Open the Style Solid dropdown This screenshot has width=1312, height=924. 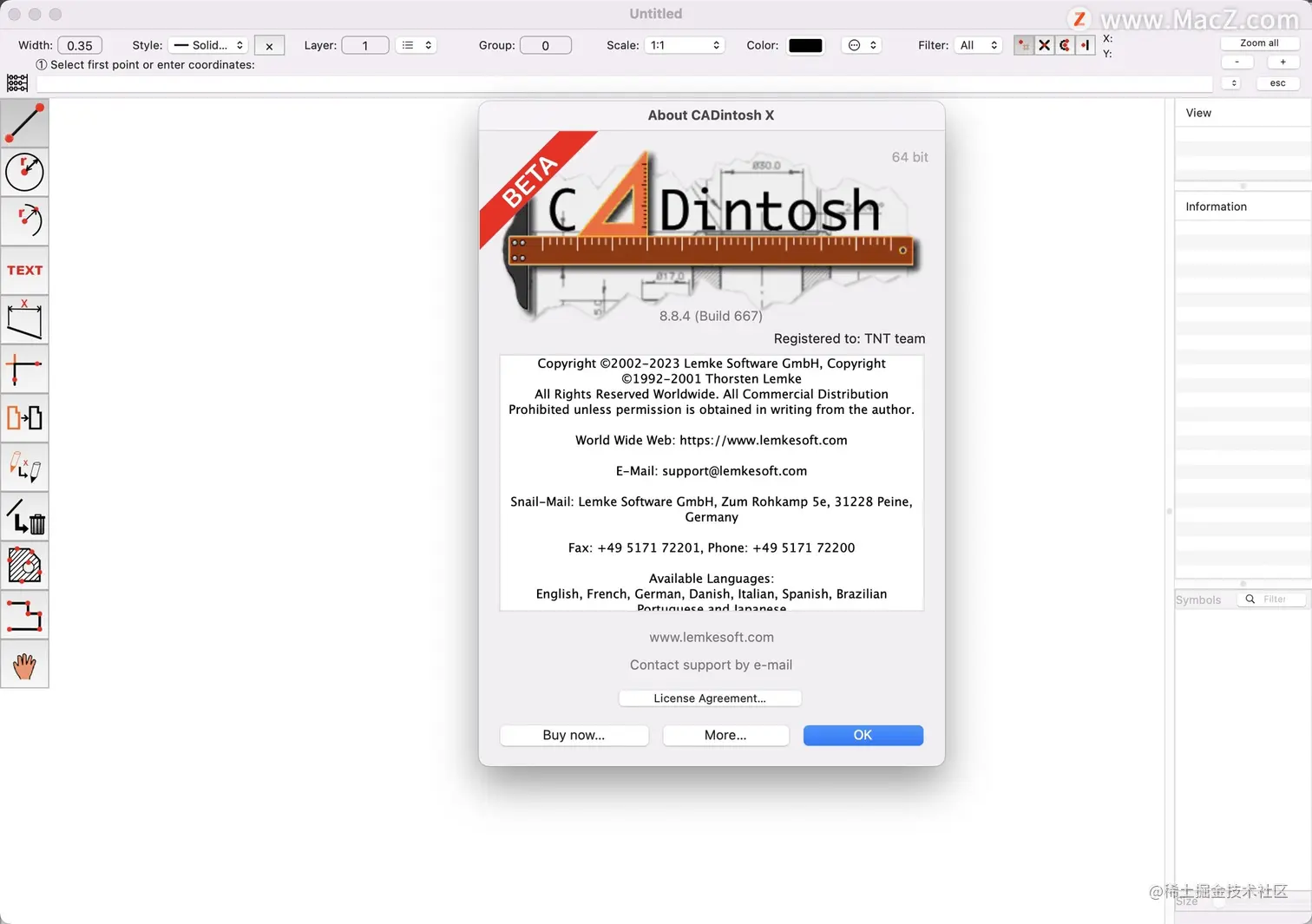point(208,45)
